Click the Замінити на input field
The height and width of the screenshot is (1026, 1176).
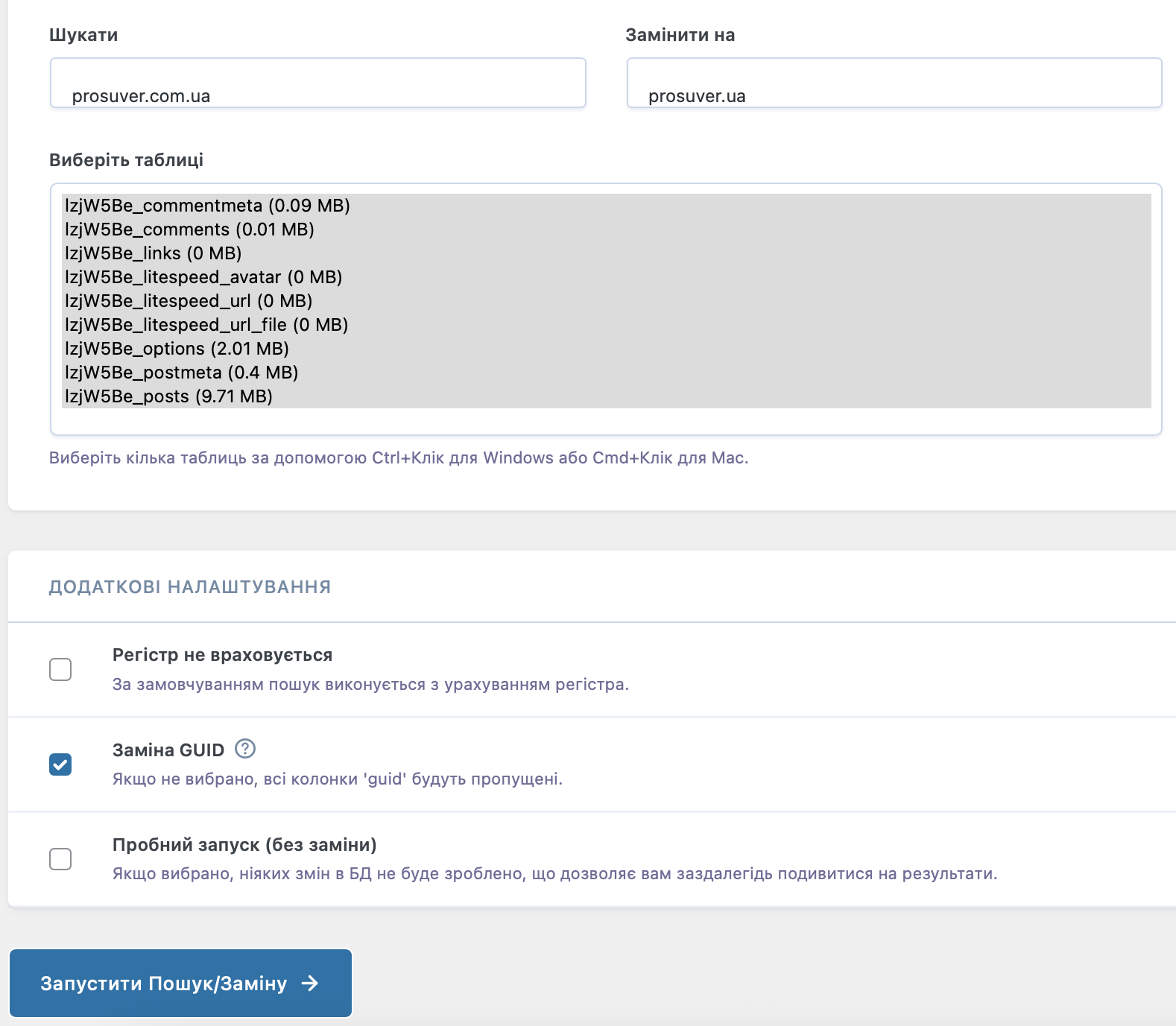pyautogui.click(x=894, y=83)
